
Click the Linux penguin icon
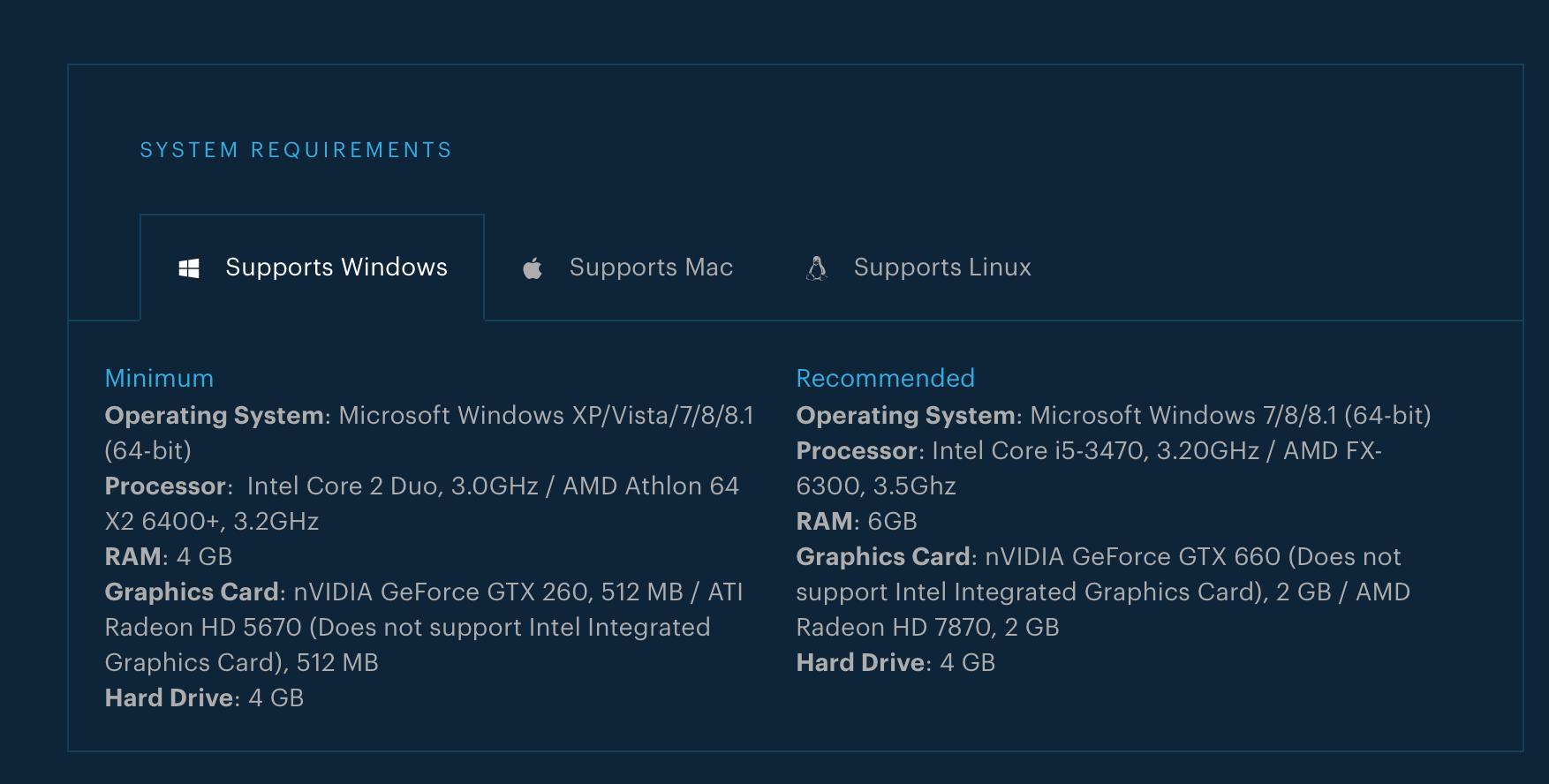tap(817, 268)
